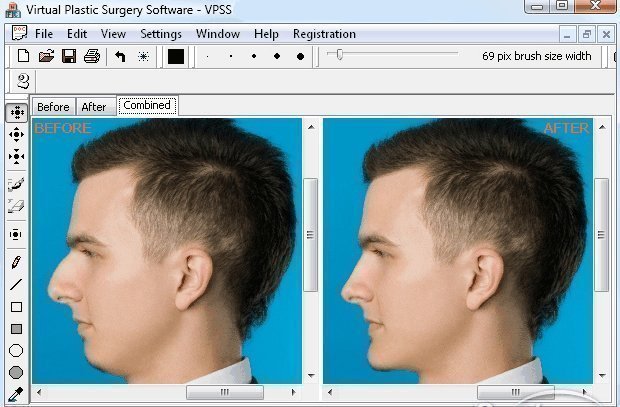Open the Registration menu
The image size is (620, 407).
coord(324,33)
